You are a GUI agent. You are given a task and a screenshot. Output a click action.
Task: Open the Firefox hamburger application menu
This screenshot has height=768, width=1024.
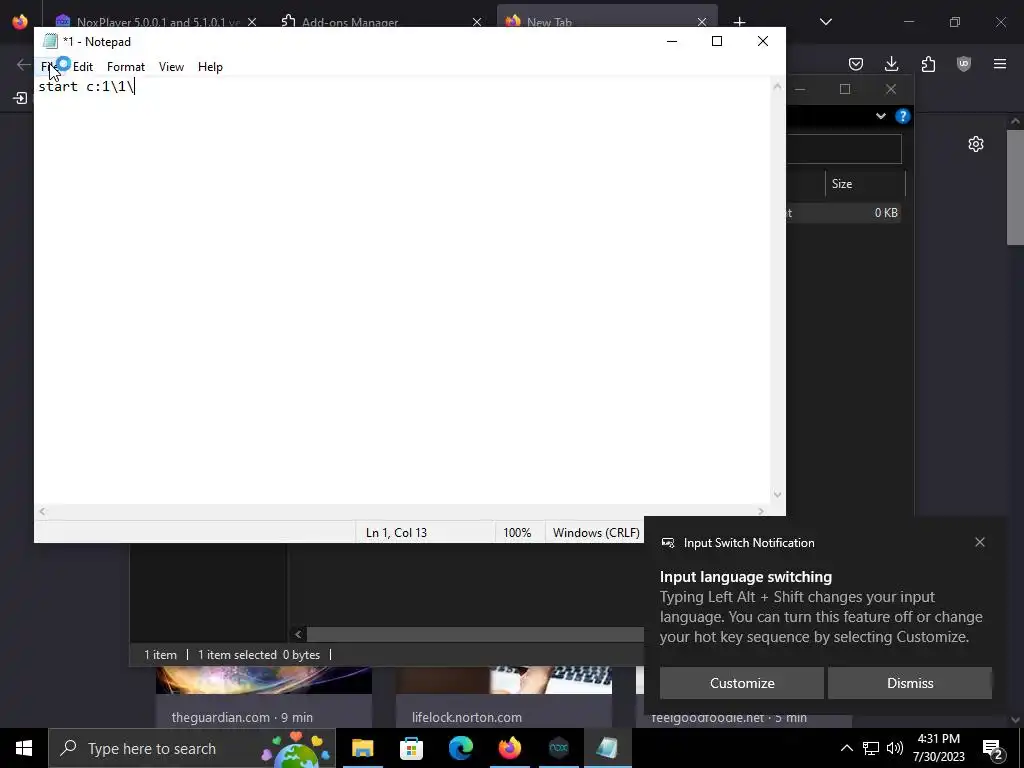click(1000, 64)
